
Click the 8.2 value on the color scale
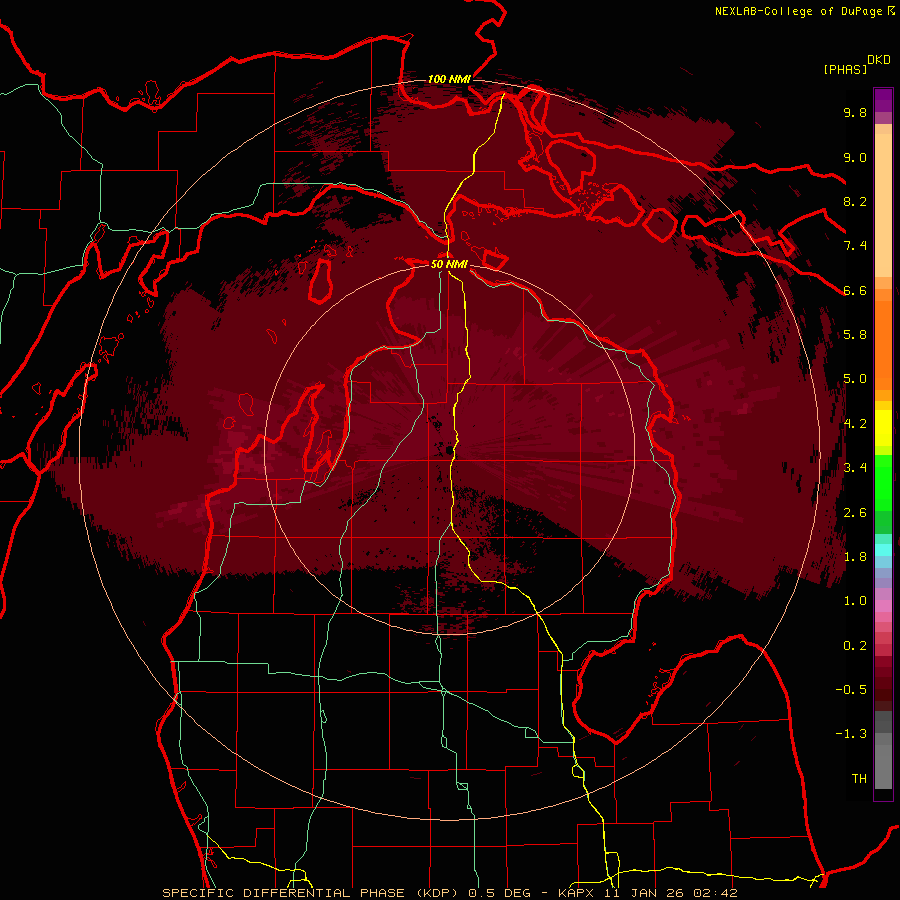tap(855, 201)
